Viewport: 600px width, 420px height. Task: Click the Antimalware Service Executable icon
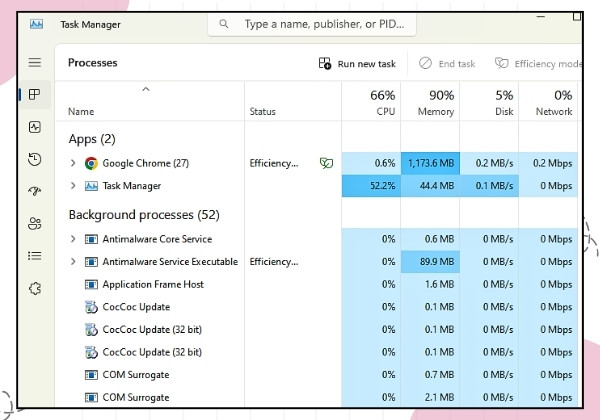tap(91, 262)
